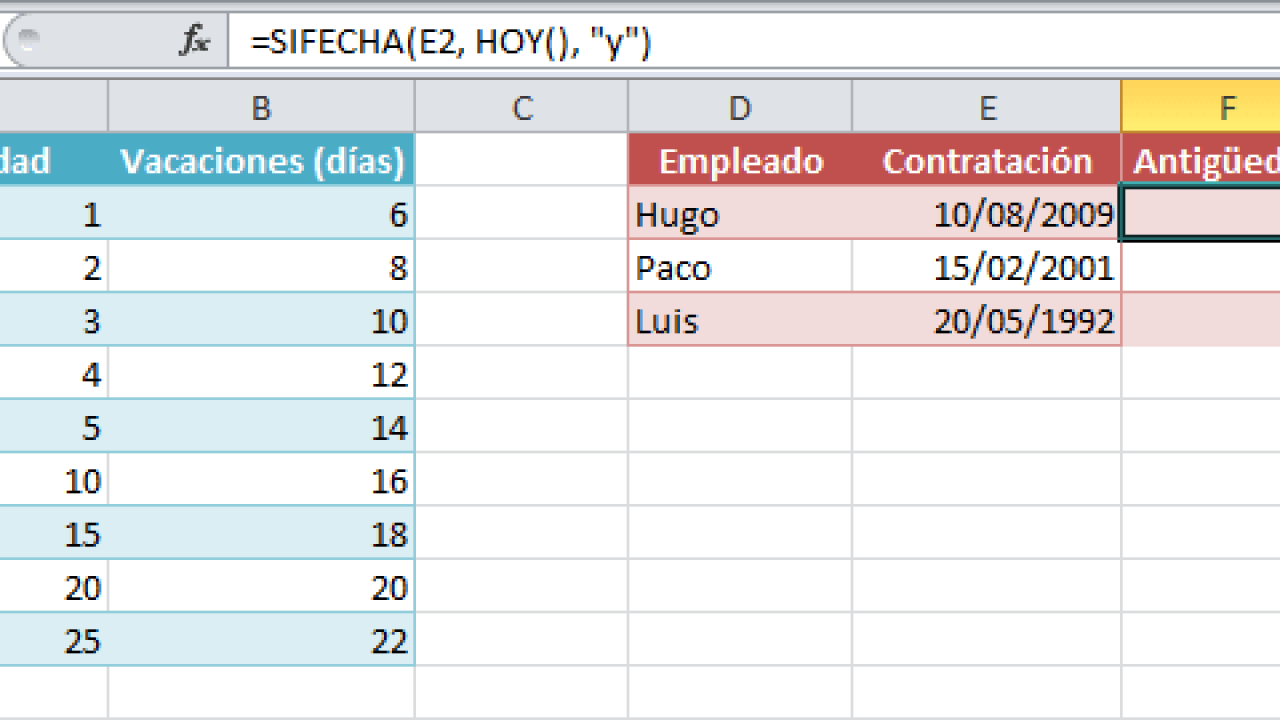Select column C header

coord(522,107)
